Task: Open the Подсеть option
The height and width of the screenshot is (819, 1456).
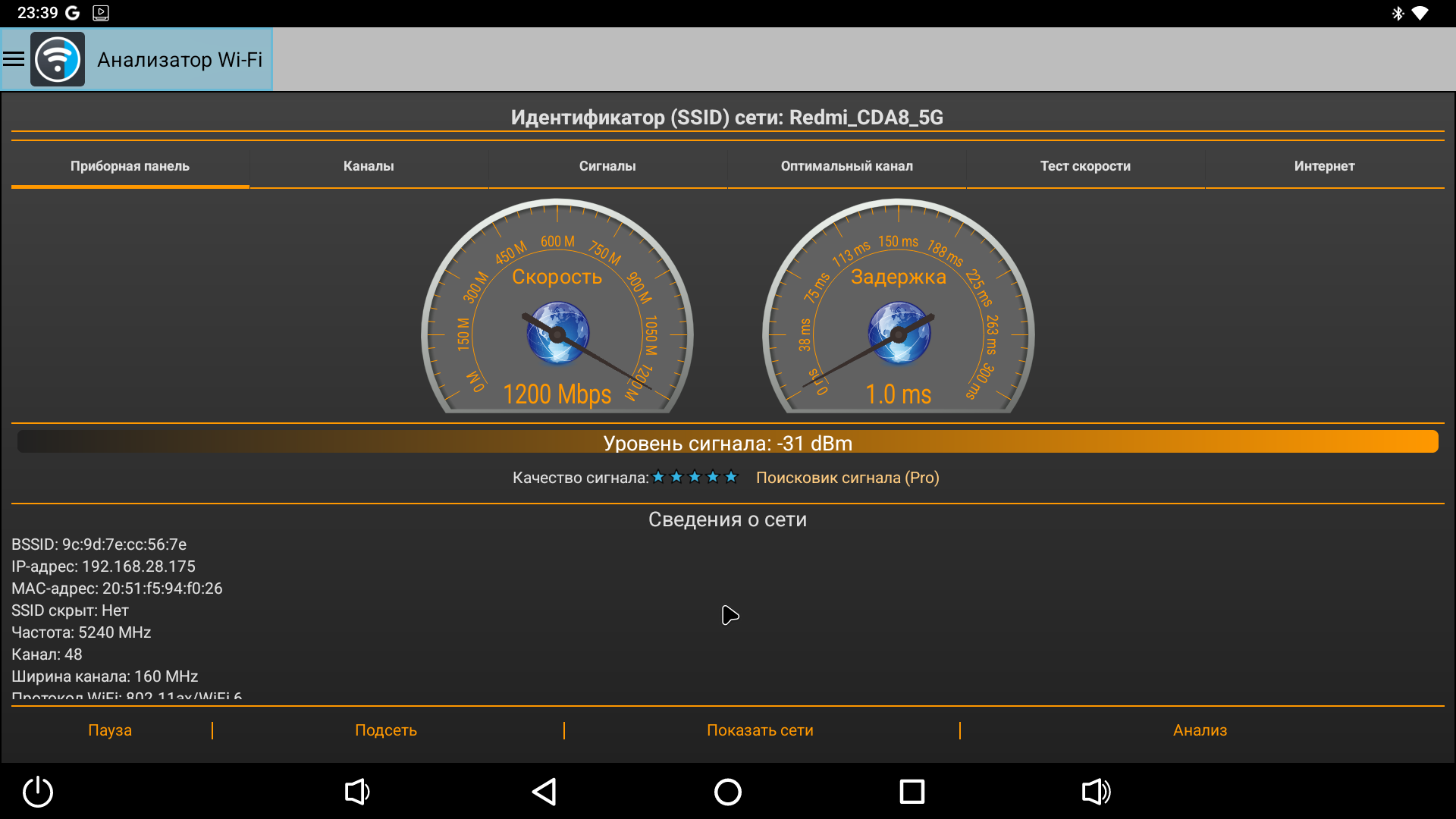Action: point(386,730)
